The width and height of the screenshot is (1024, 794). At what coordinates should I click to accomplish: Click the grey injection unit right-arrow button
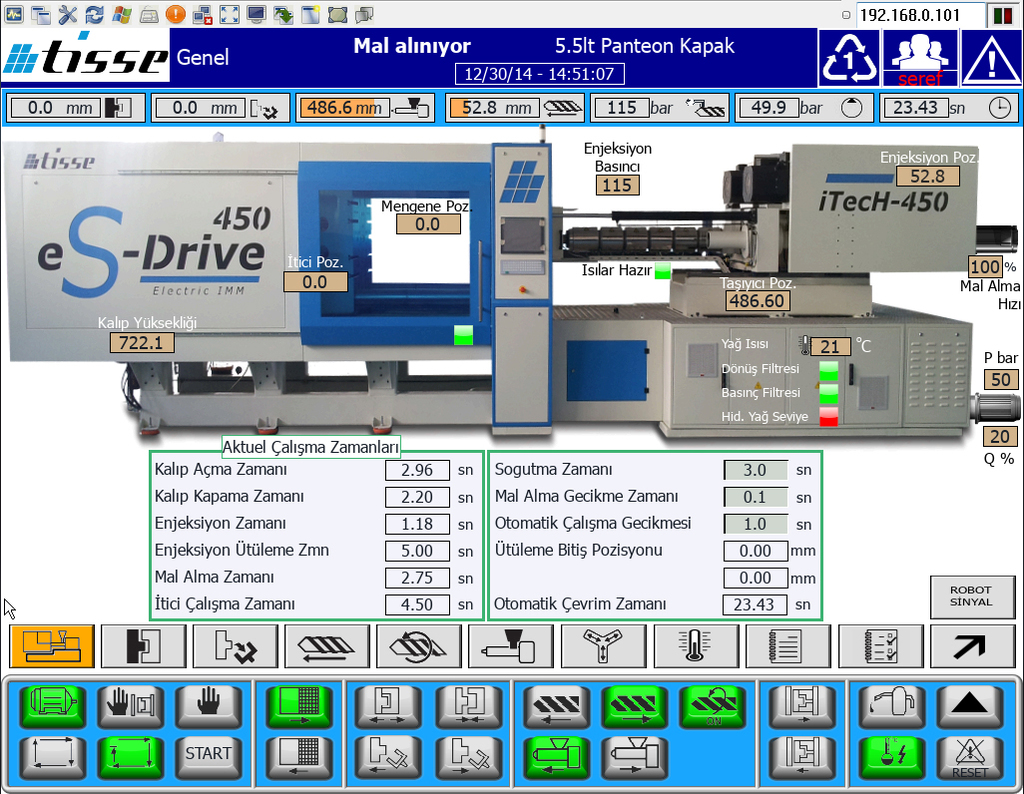coord(634,757)
